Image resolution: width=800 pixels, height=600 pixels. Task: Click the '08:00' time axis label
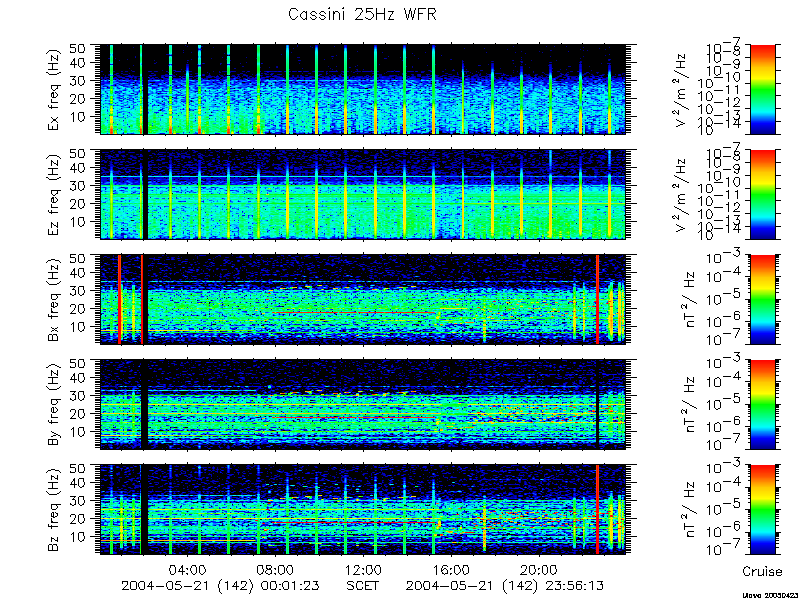[277, 569]
